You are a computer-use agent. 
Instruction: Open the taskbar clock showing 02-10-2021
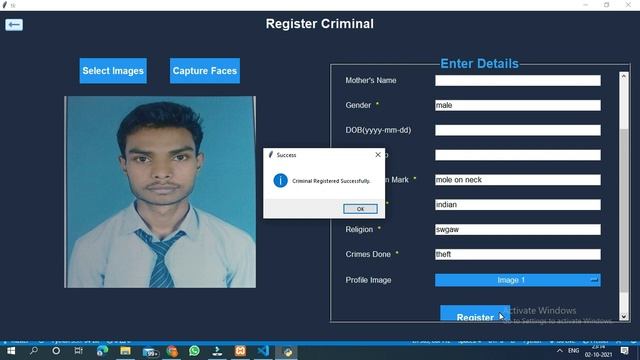[598, 351]
